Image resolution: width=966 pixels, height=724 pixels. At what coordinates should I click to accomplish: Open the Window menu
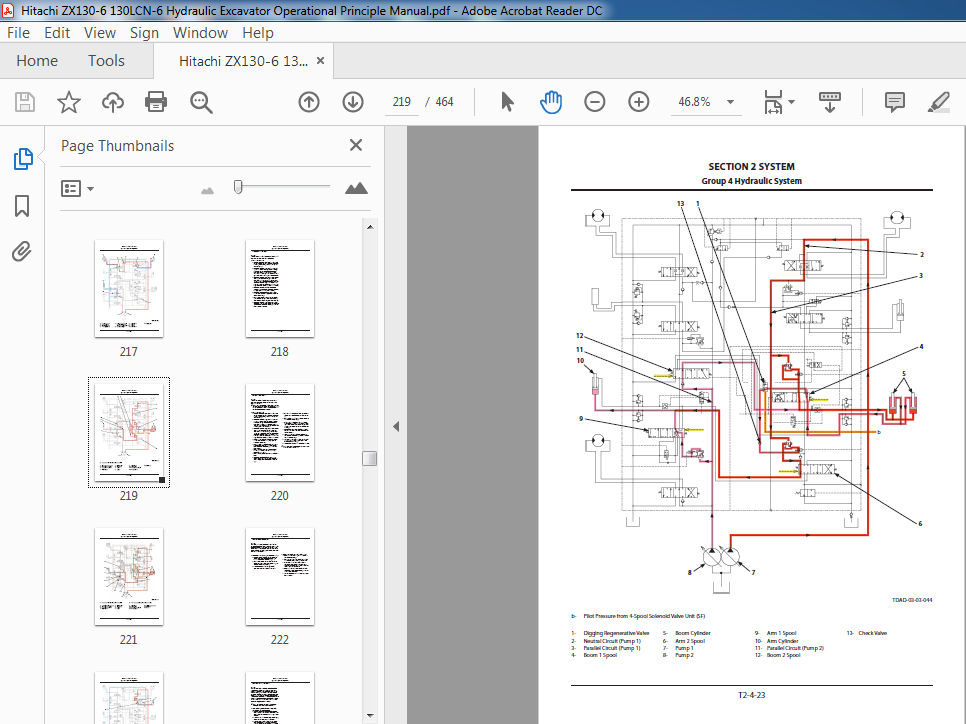(x=200, y=33)
